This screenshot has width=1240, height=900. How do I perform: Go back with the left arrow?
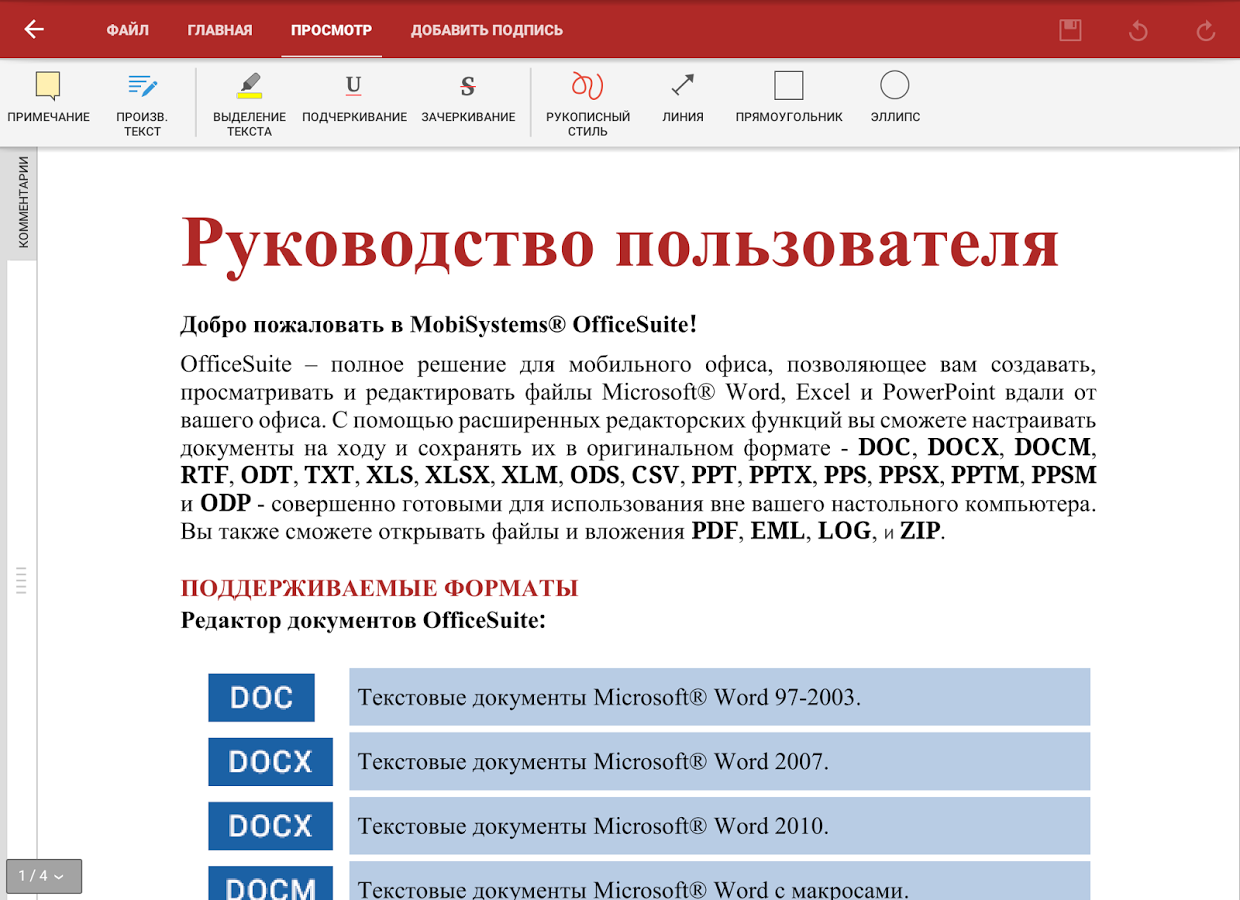pyautogui.click(x=34, y=30)
